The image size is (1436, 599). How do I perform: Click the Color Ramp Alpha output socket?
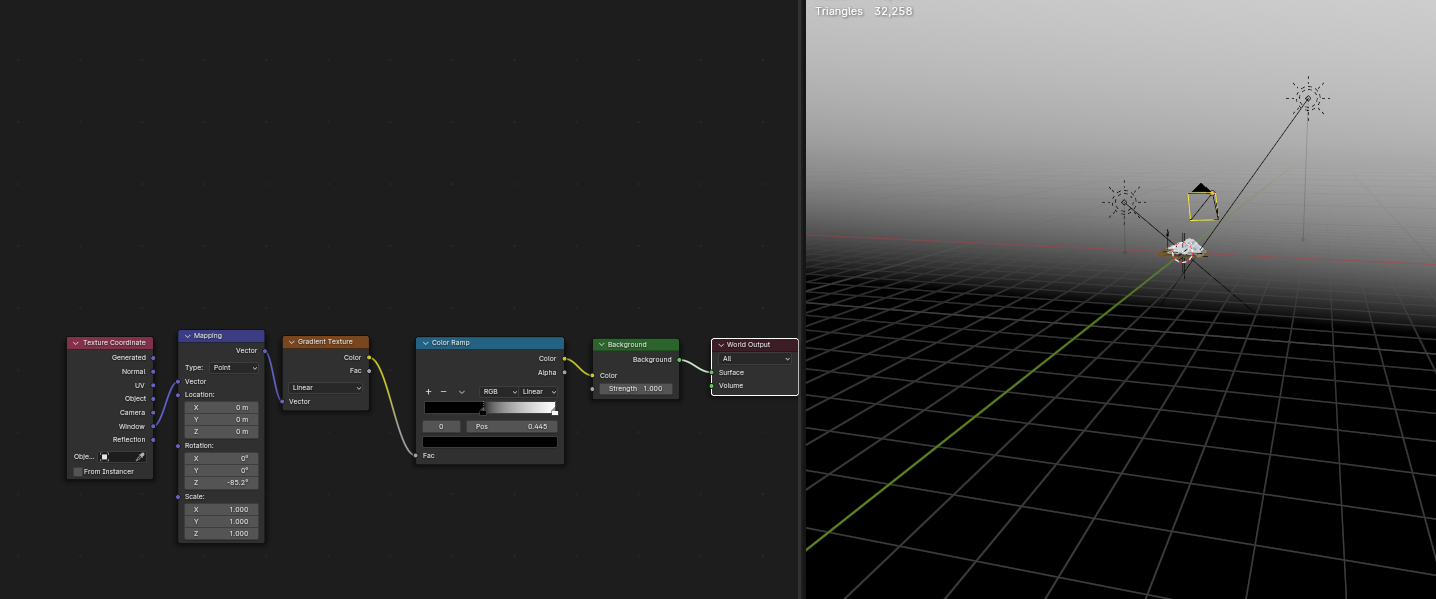click(x=564, y=372)
